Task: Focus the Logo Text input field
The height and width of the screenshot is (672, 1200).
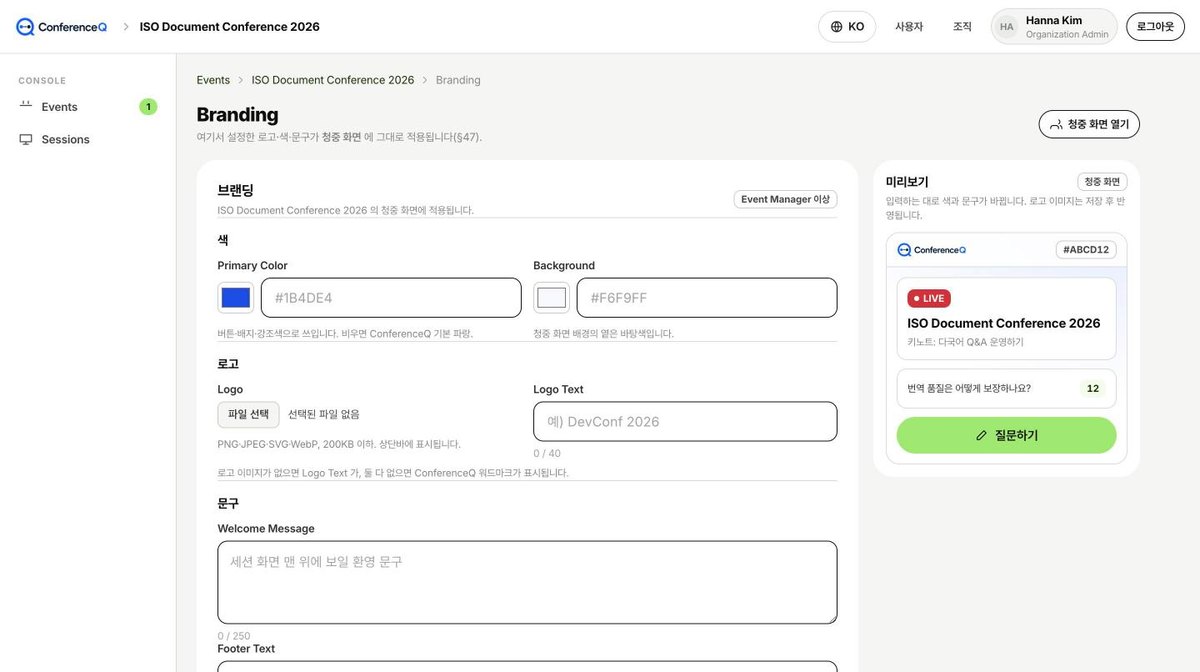Action: 685,422
